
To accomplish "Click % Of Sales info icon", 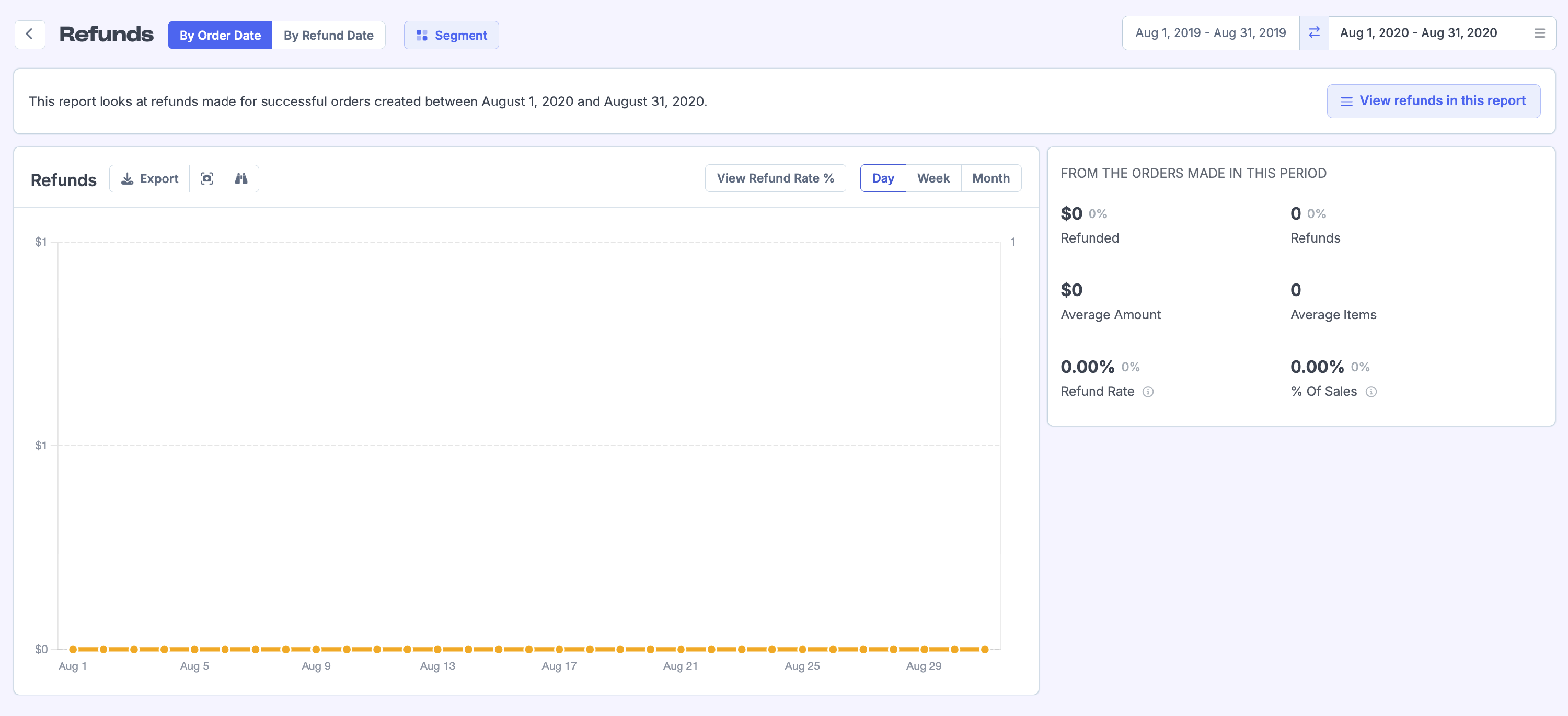I will (x=1371, y=392).
